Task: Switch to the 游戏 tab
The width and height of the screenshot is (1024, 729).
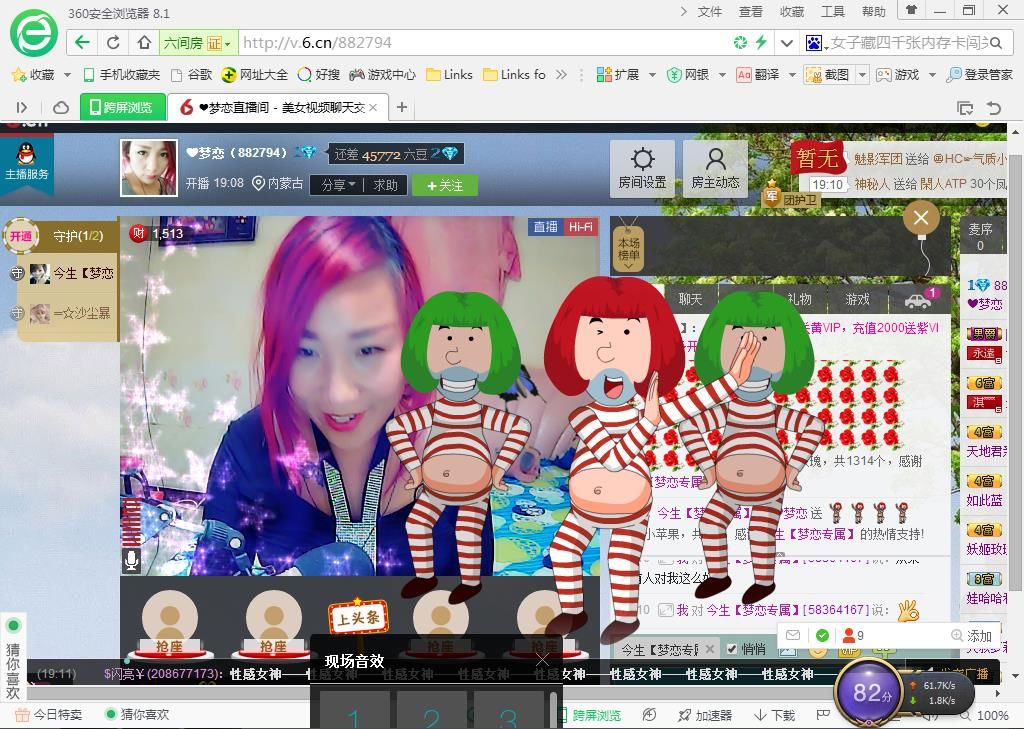Action: [x=857, y=299]
